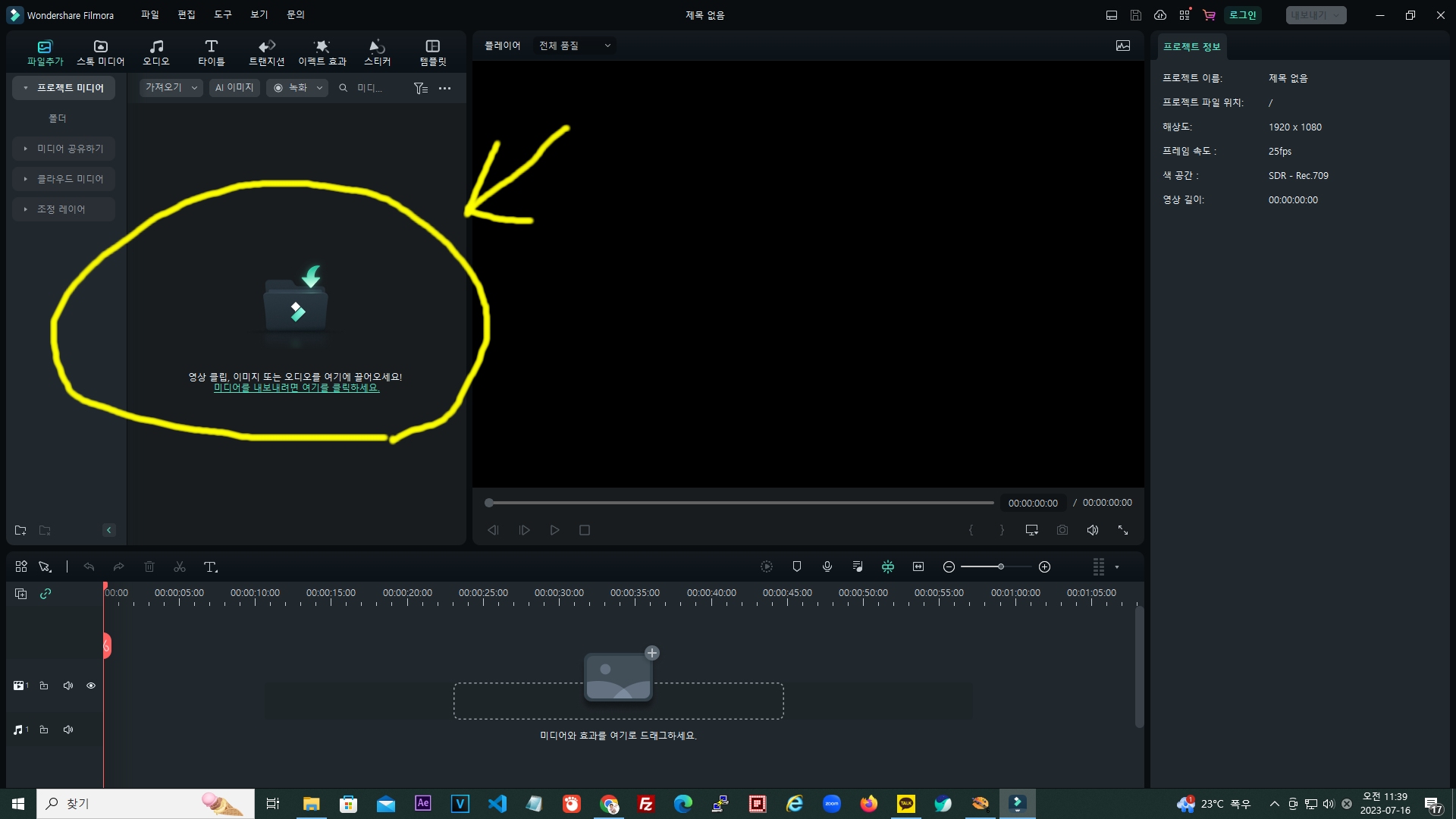Image resolution: width=1456 pixels, height=819 pixels.
Task: Open the record (녹화) dropdown
Action: click(x=297, y=88)
